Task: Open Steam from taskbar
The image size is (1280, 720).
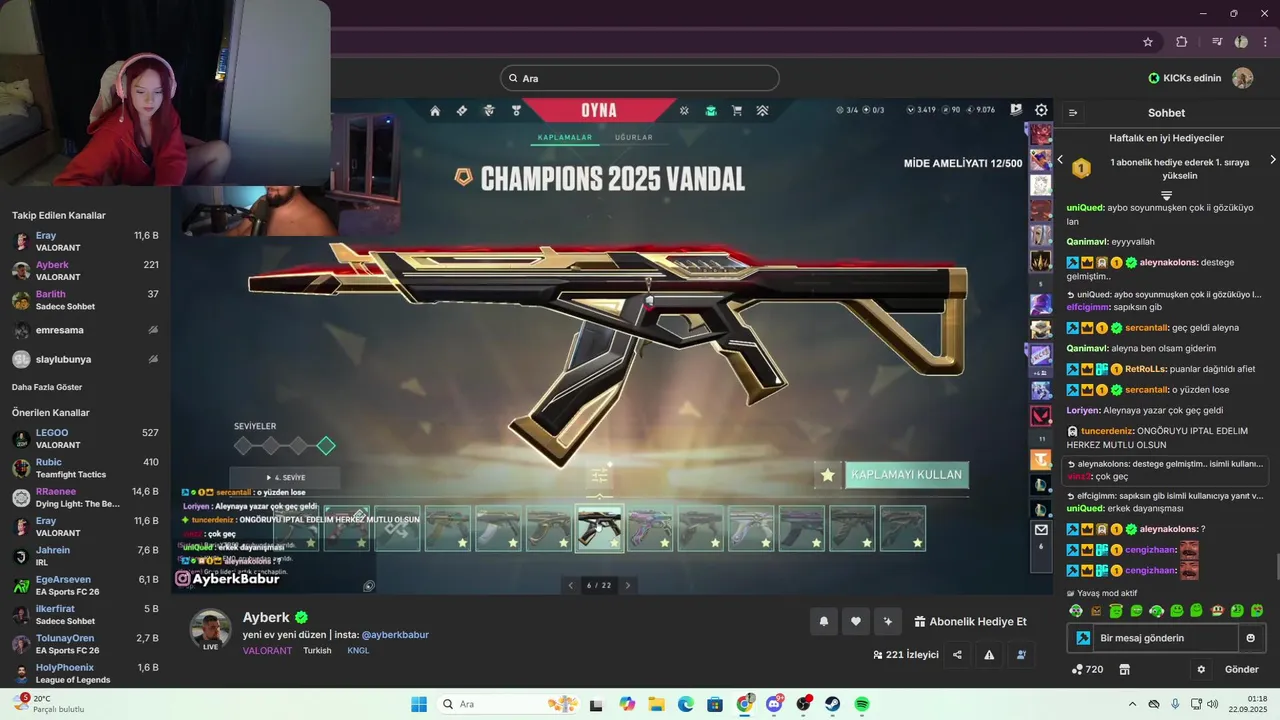Action: 832,704
